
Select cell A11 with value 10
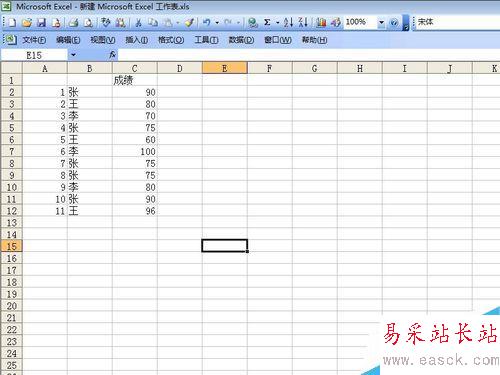(45, 199)
